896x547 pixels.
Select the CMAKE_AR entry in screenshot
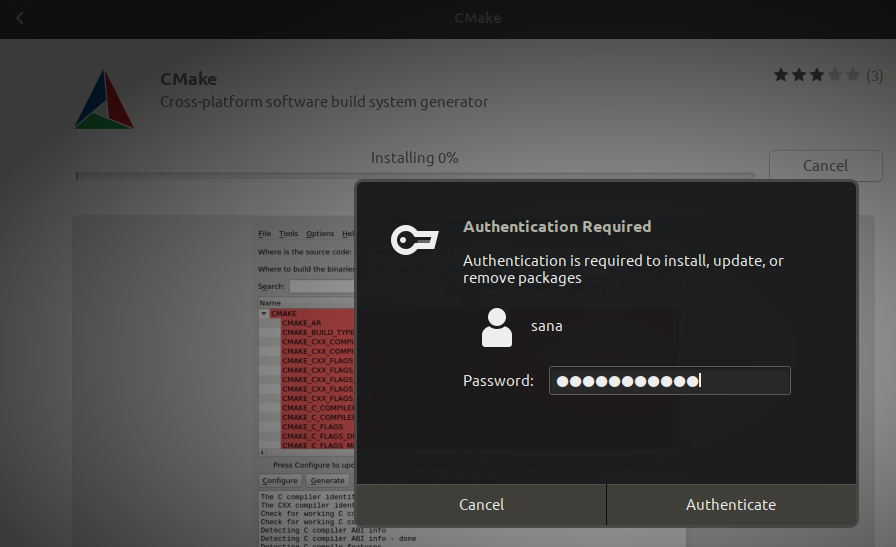coord(302,323)
